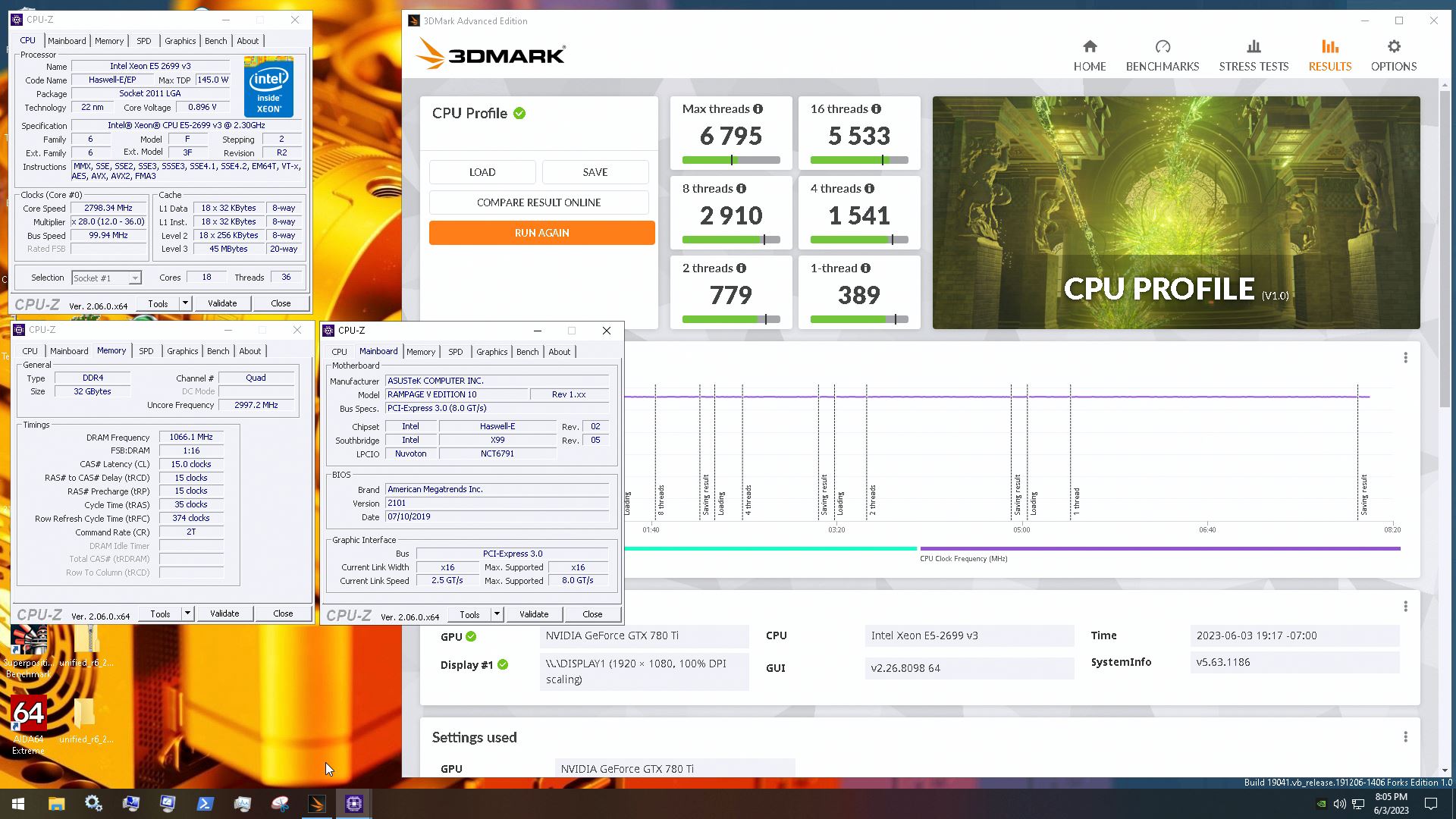Viewport: 1456px width, 819px height.
Task: Open 3DMark taskbar icon
Action: coord(317,804)
